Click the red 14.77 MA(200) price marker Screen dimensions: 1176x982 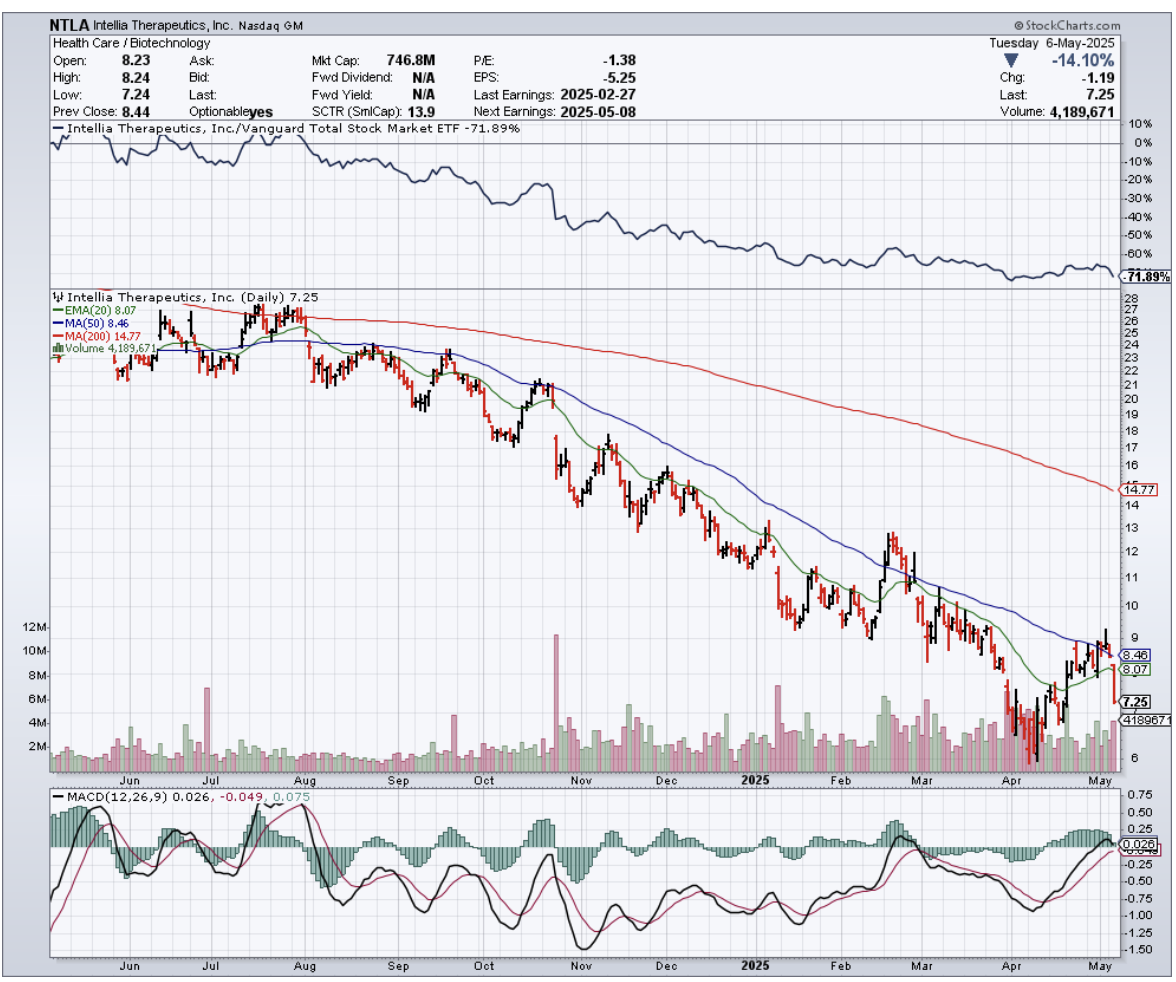[x=1139, y=489]
